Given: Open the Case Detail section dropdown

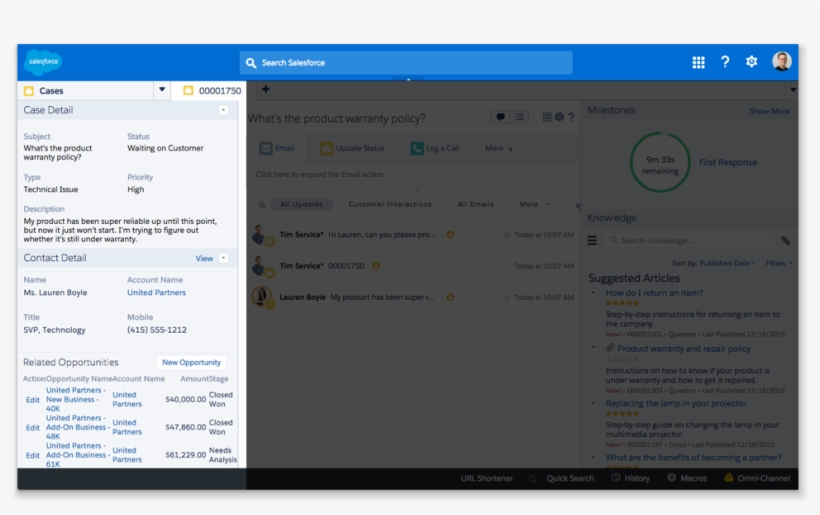Looking at the screenshot, I should 223,110.
